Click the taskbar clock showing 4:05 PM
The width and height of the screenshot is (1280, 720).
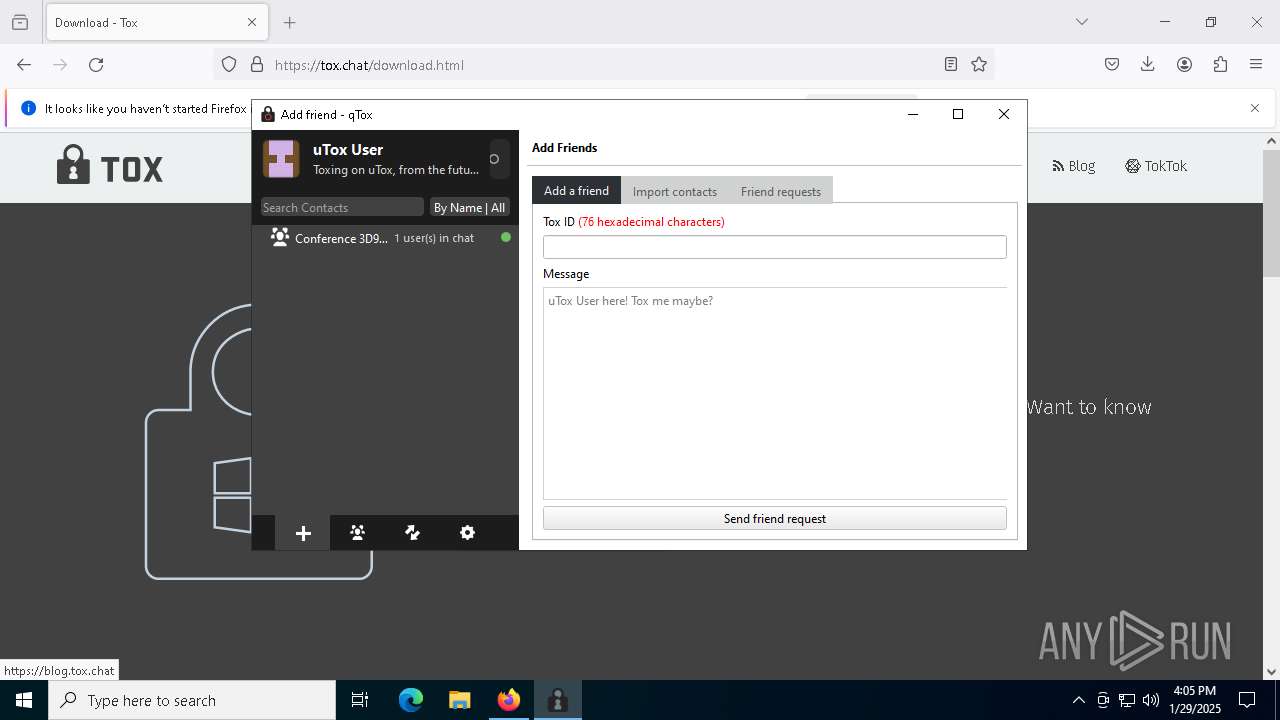tap(1195, 700)
